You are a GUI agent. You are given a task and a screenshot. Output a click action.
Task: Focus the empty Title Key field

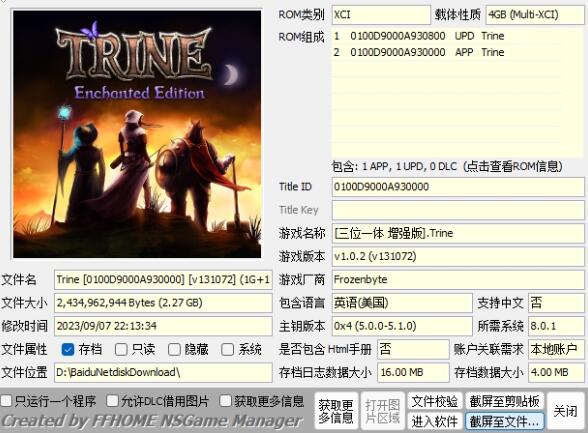click(x=458, y=210)
